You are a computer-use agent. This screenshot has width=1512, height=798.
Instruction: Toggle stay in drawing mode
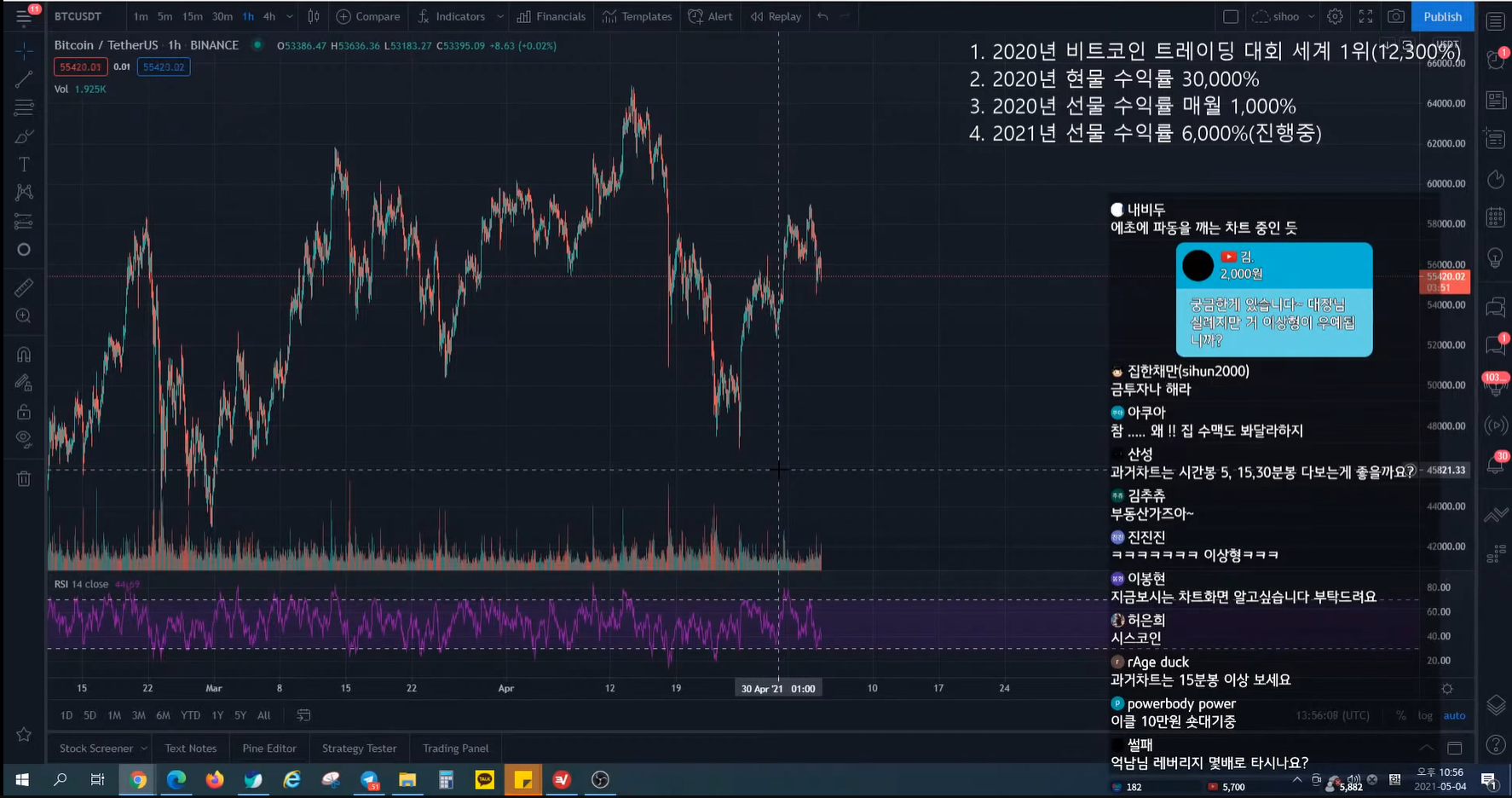[24, 383]
